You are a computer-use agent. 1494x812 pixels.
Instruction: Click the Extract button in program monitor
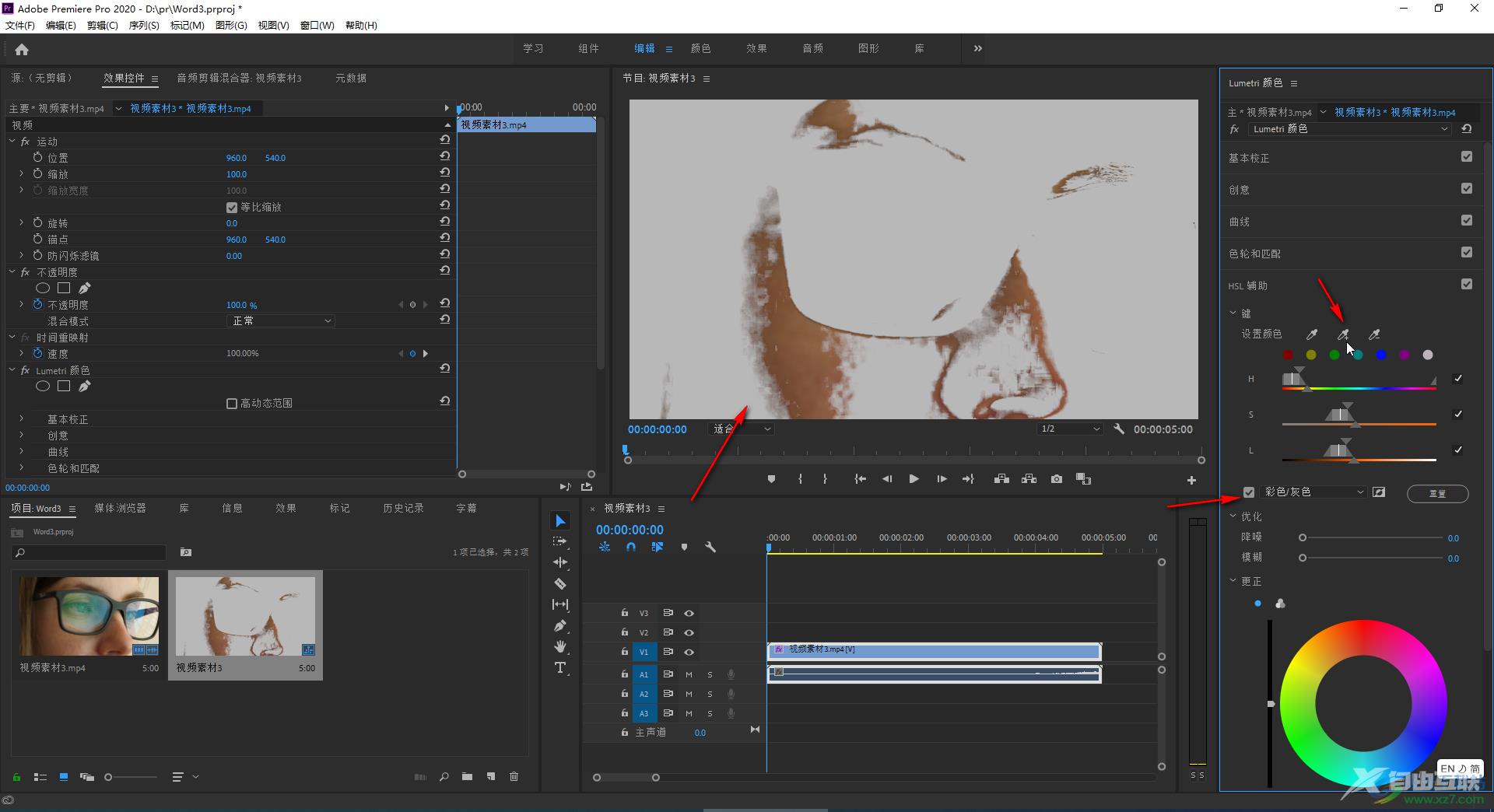(x=1029, y=479)
